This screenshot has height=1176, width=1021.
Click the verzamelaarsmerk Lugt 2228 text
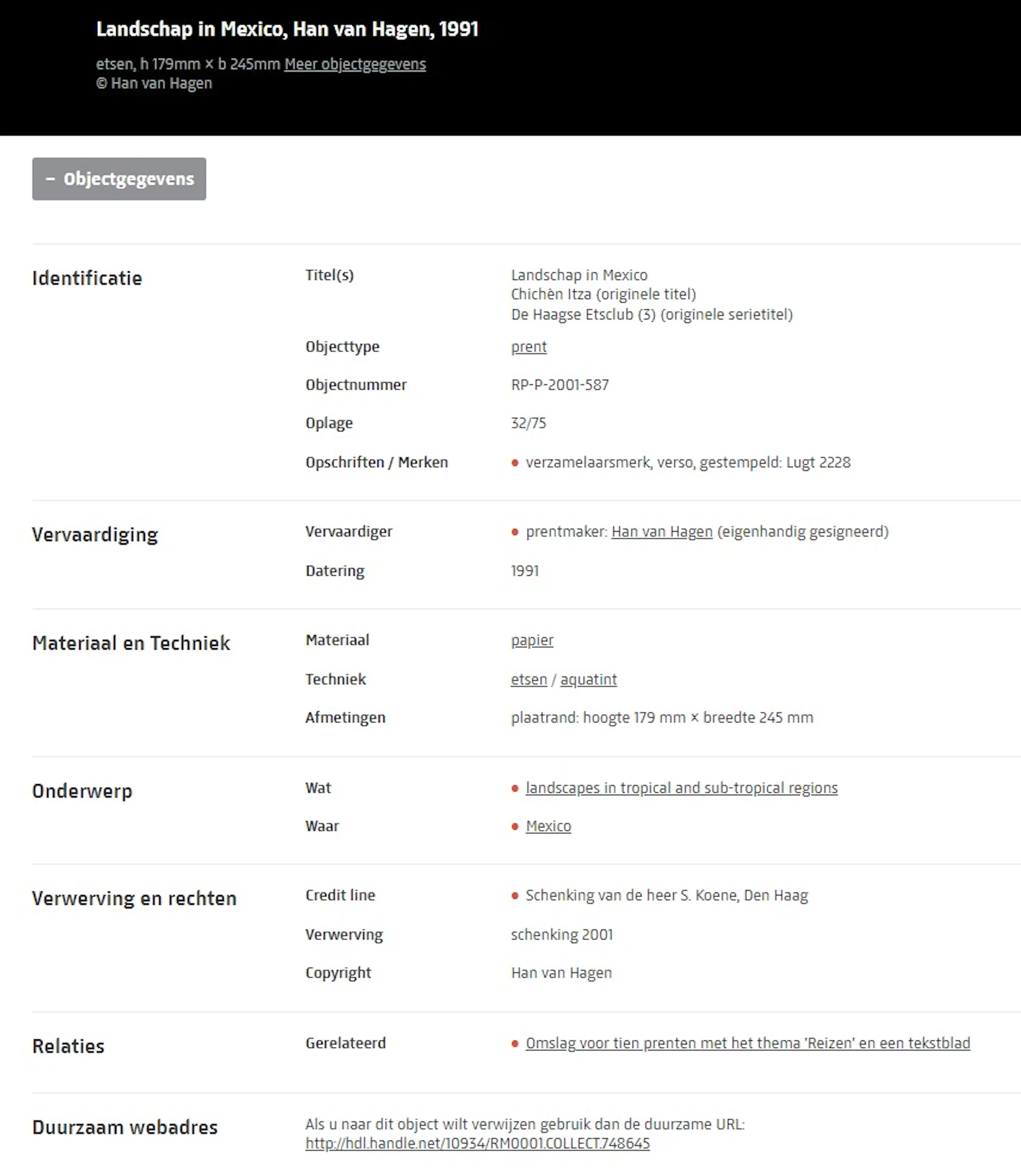pyautogui.click(x=687, y=463)
